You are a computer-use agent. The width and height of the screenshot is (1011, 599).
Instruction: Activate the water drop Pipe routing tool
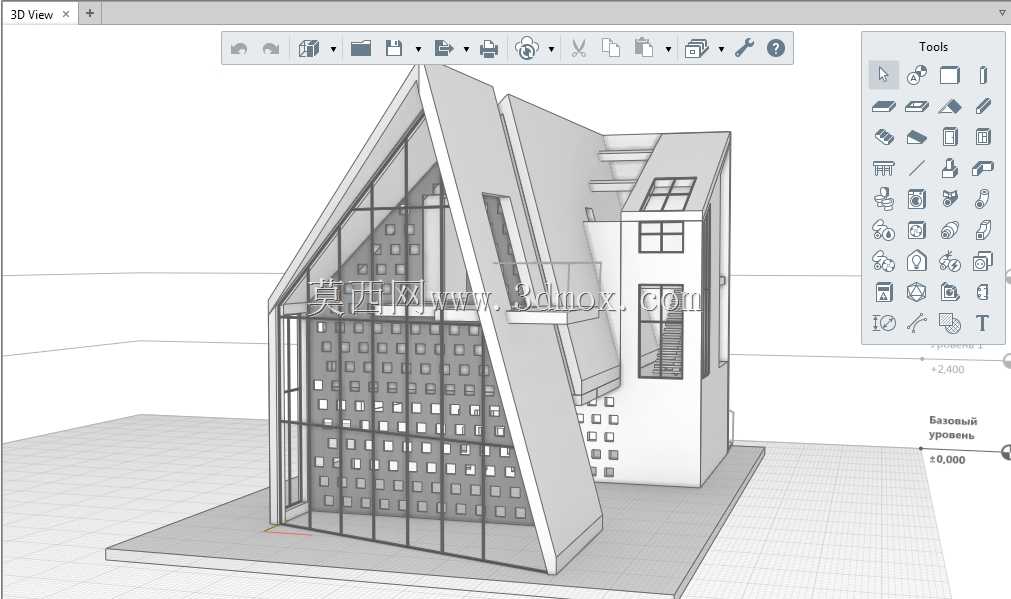[x=883, y=230]
